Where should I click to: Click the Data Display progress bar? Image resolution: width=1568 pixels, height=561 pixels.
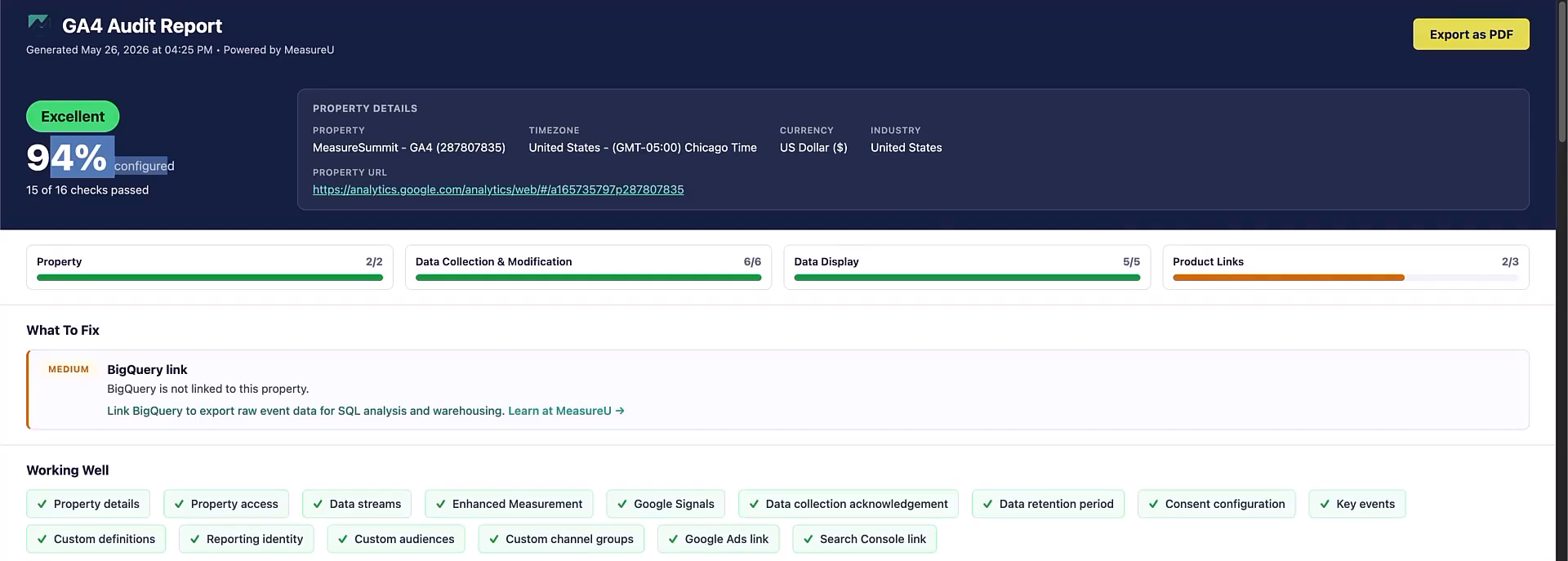coord(967,278)
